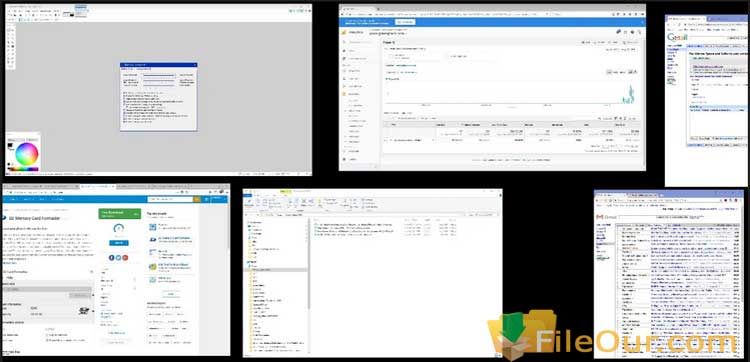Click the search field on the download site
This screenshot has height=362, width=750.
(170, 199)
